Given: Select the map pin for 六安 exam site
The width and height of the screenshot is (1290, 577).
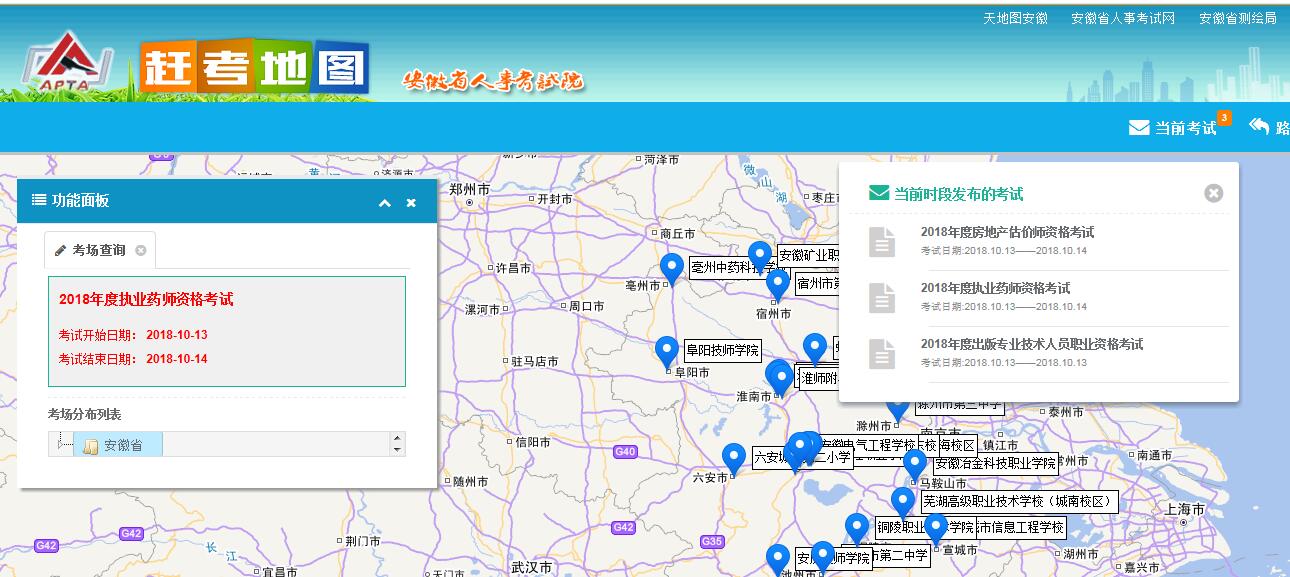Looking at the screenshot, I should 734,459.
